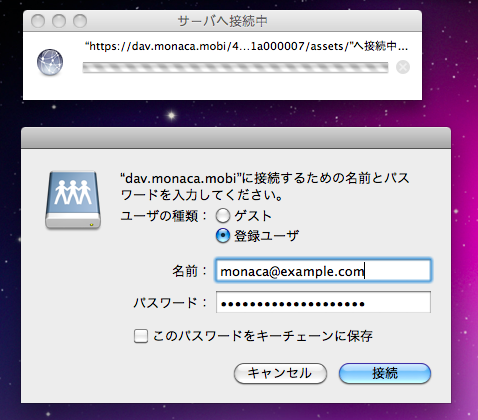
Task: Click the network globe icon in connecting window
Action: pyautogui.click(x=50, y=62)
